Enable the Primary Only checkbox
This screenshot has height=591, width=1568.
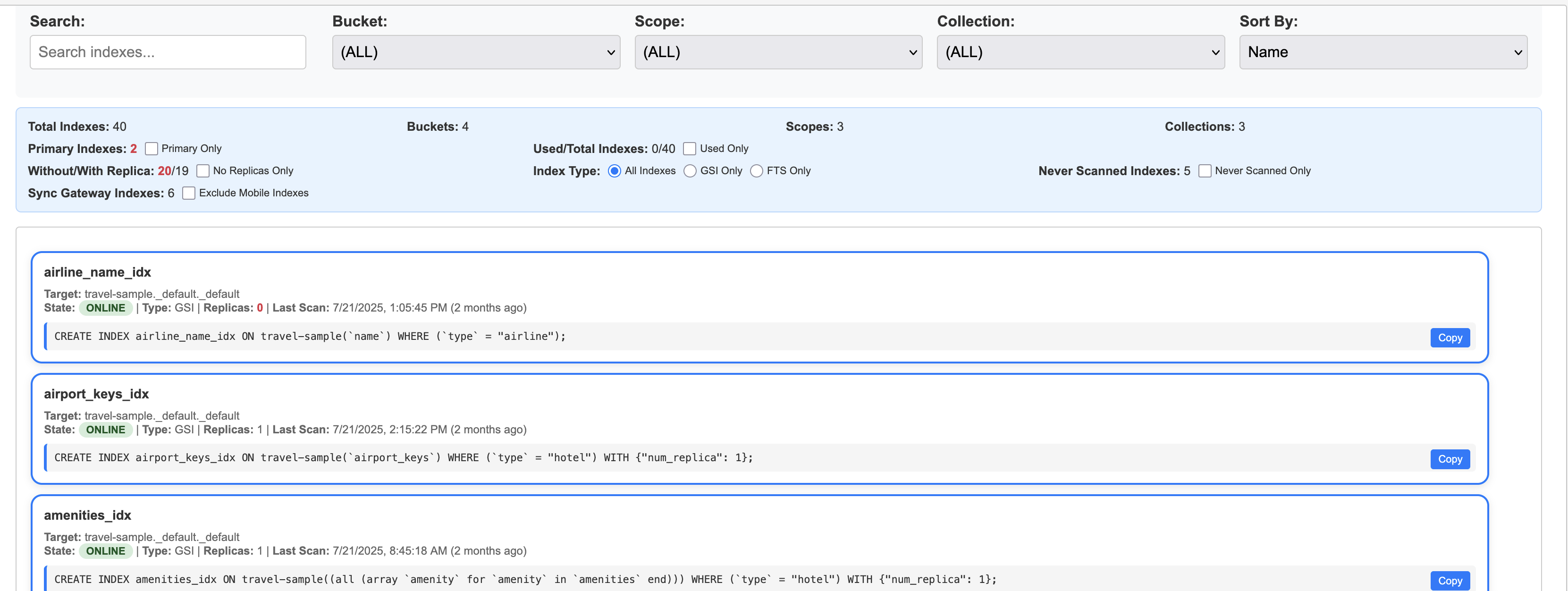(152, 149)
